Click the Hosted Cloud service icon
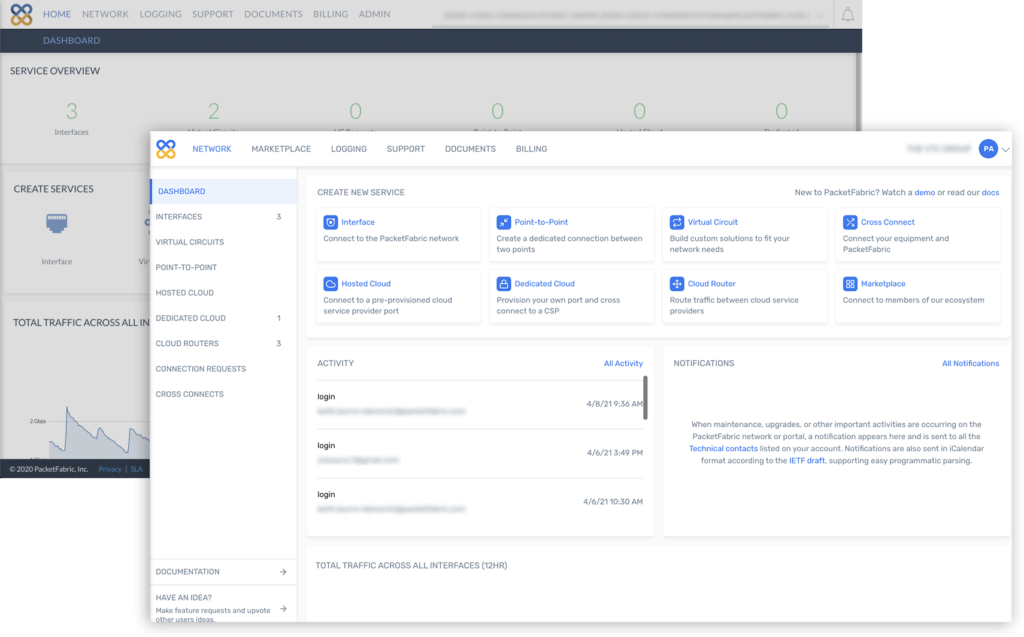1024x637 pixels. coord(330,284)
